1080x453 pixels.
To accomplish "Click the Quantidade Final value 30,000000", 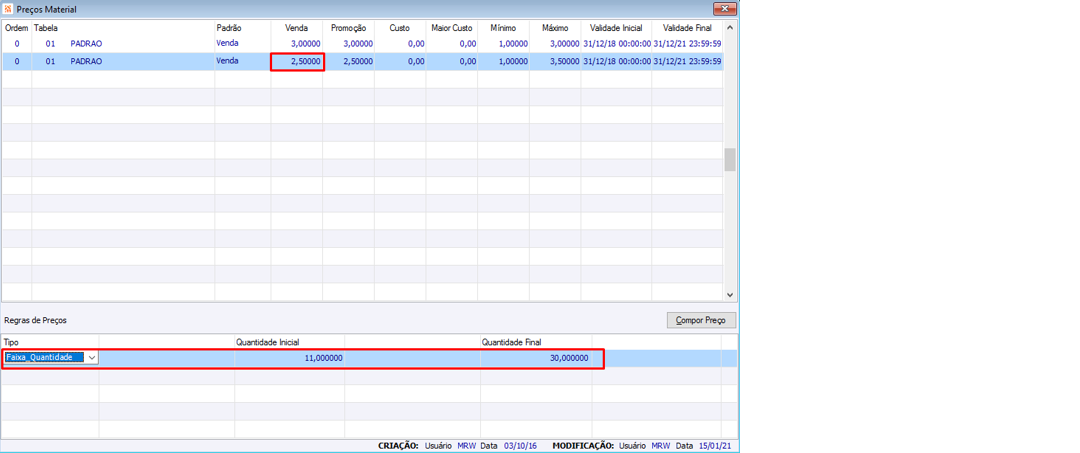I will click(536, 358).
